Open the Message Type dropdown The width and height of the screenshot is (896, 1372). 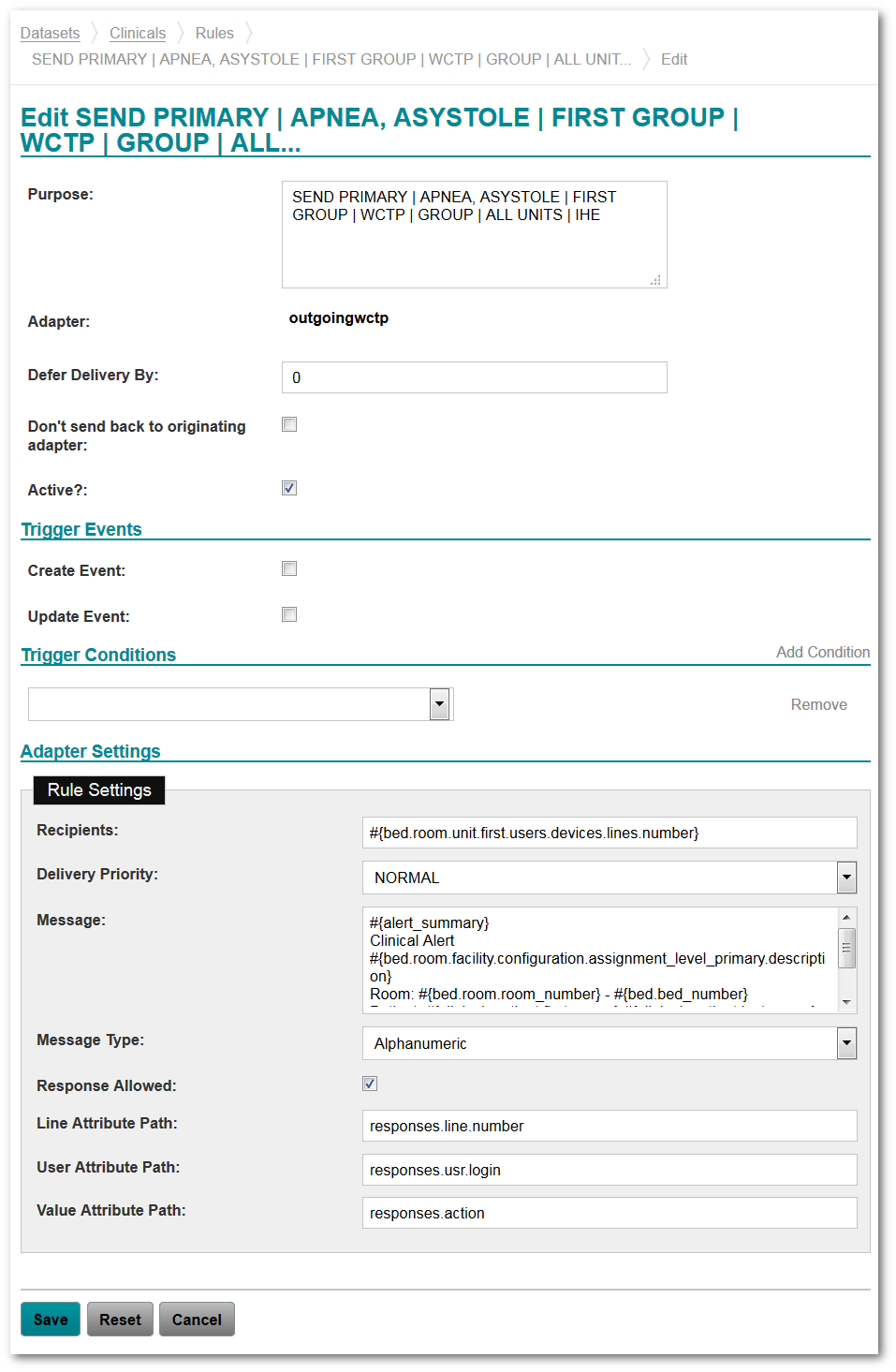pyautogui.click(x=846, y=1042)
